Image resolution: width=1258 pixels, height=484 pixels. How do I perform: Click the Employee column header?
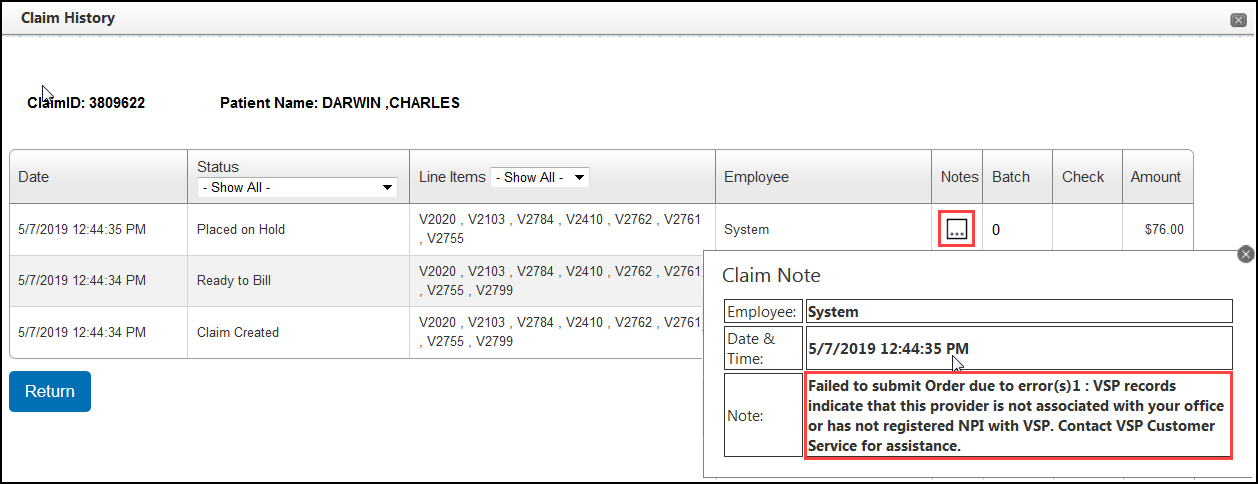[756, 177]
